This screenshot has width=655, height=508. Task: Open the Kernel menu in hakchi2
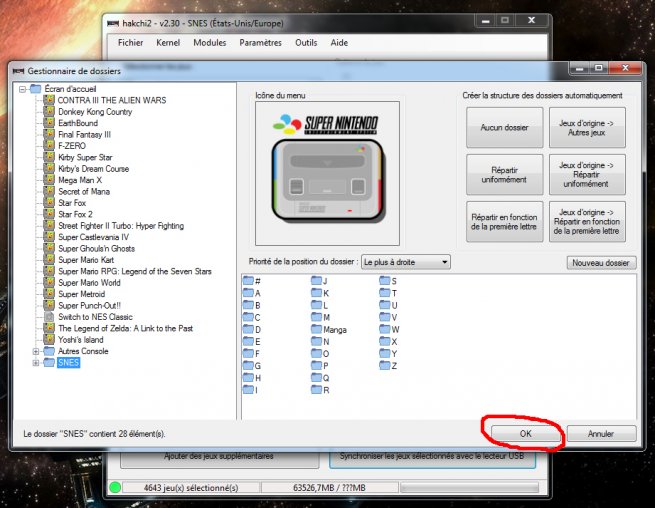[x=168, y=43]
